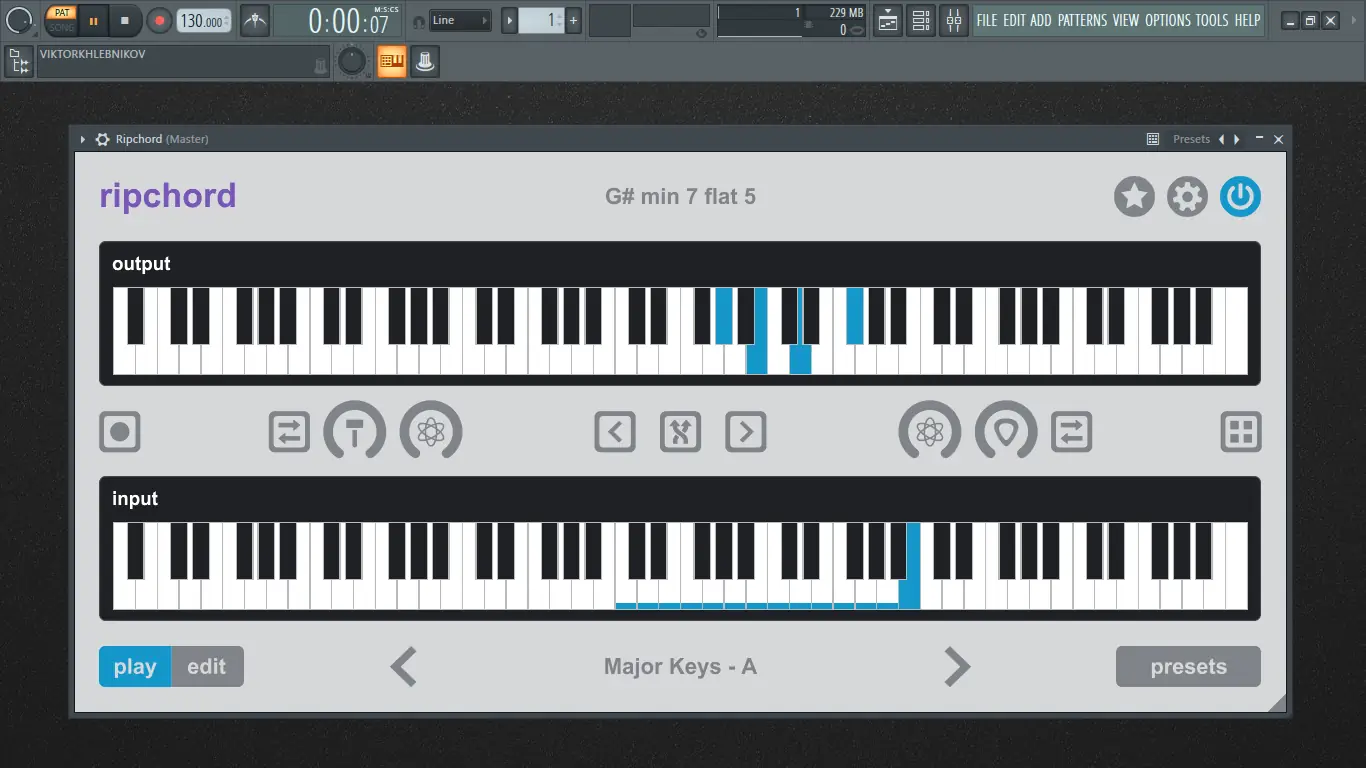Open the plugin options arrow menu

pos(83,139)
